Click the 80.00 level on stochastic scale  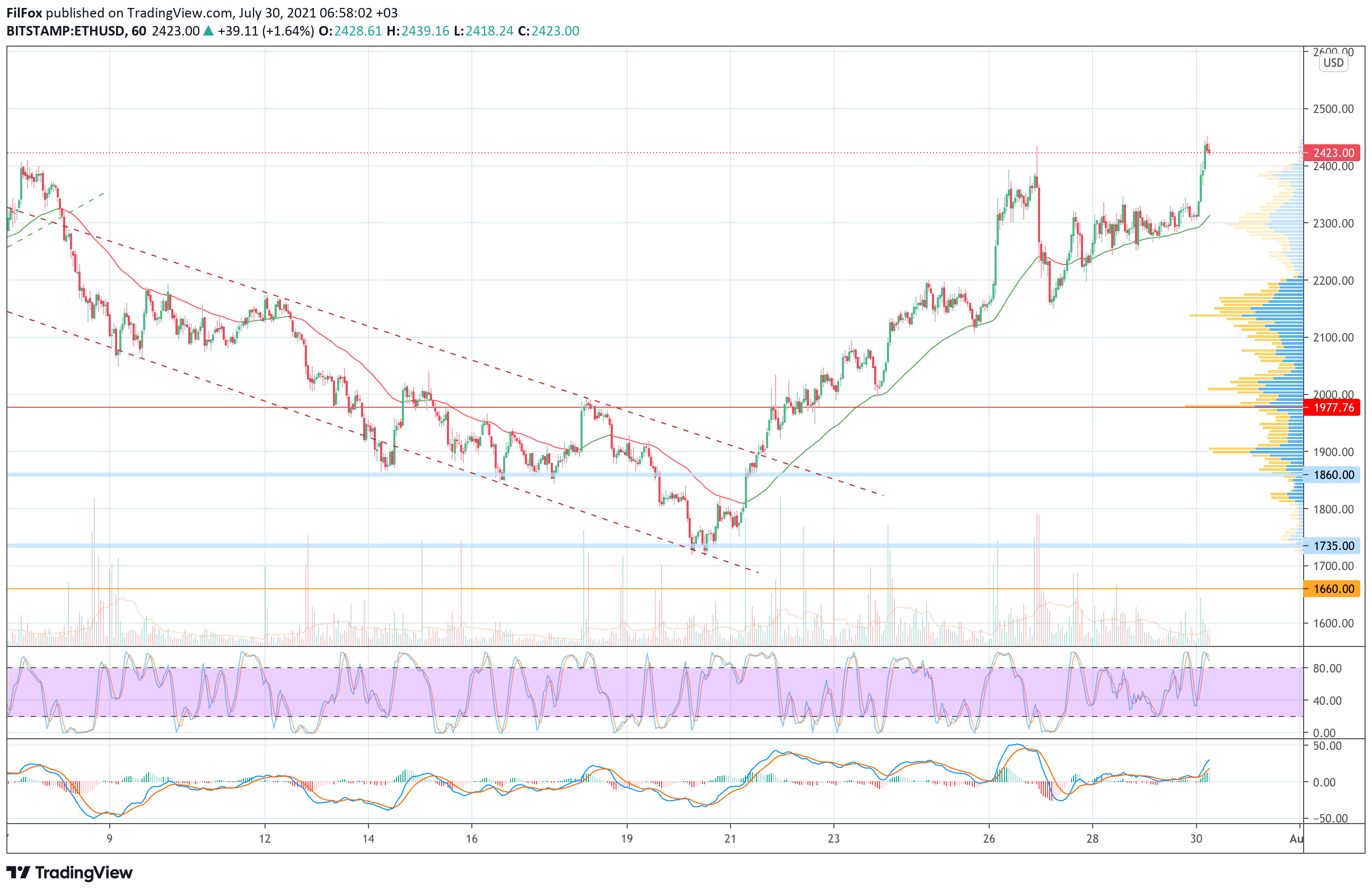(1327, 668)
